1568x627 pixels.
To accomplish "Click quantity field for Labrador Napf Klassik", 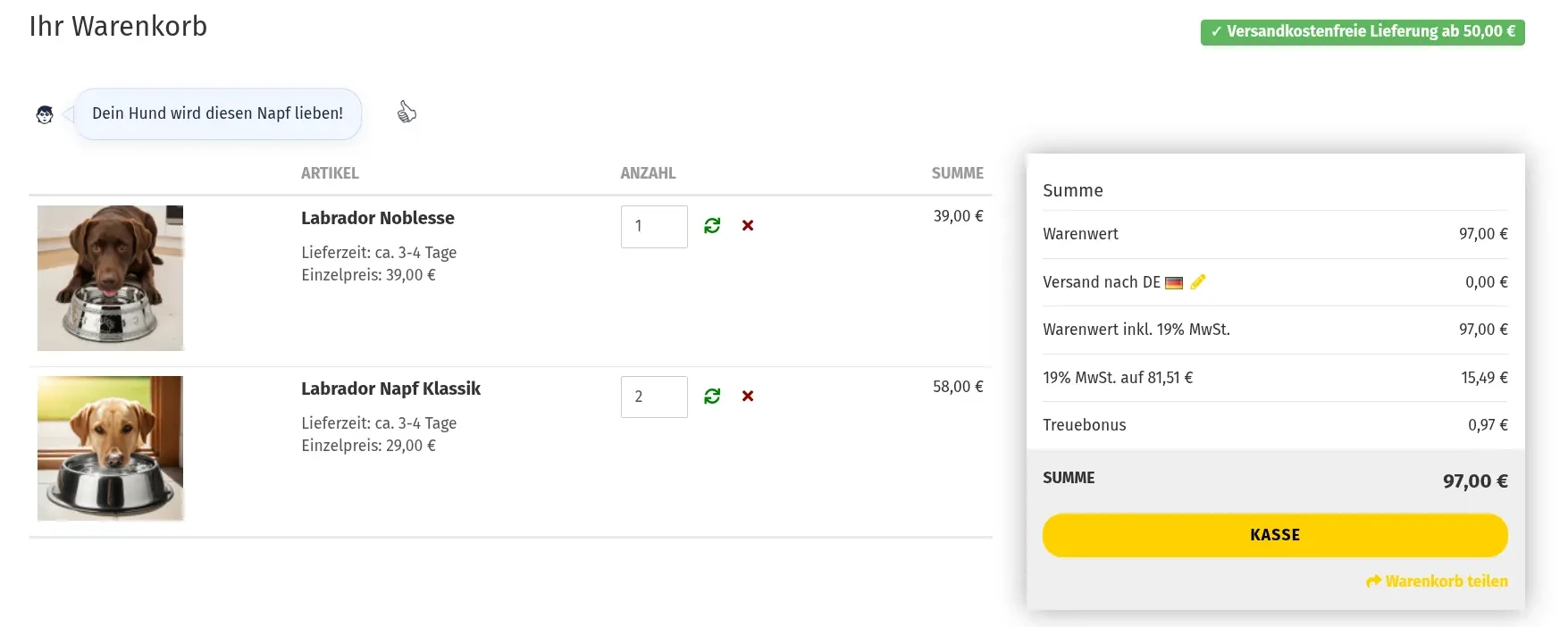I will (x=654, y=397).
